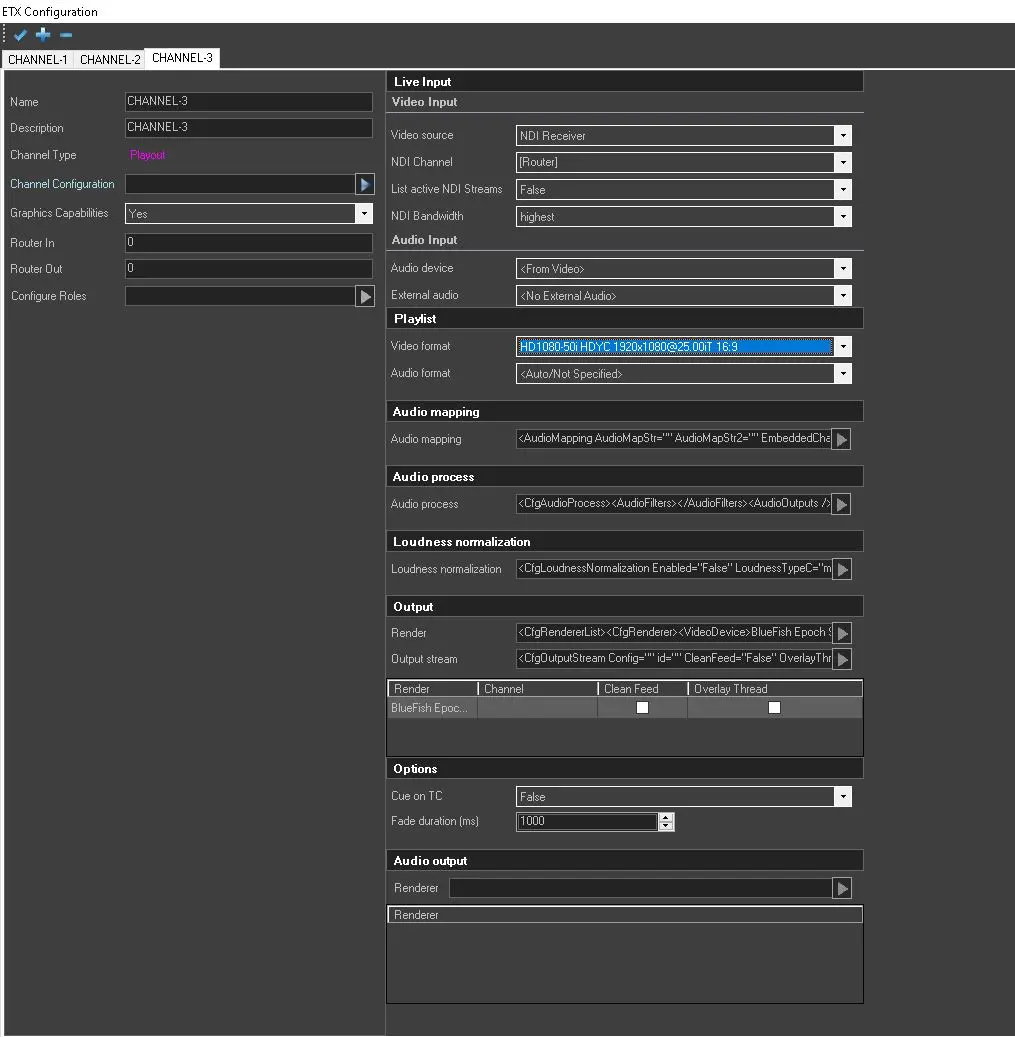The width and height of the screenshot is (1015, 1037).
Task: Toggle the Clean Feed checkbox
Action: [x=642, y=708]
